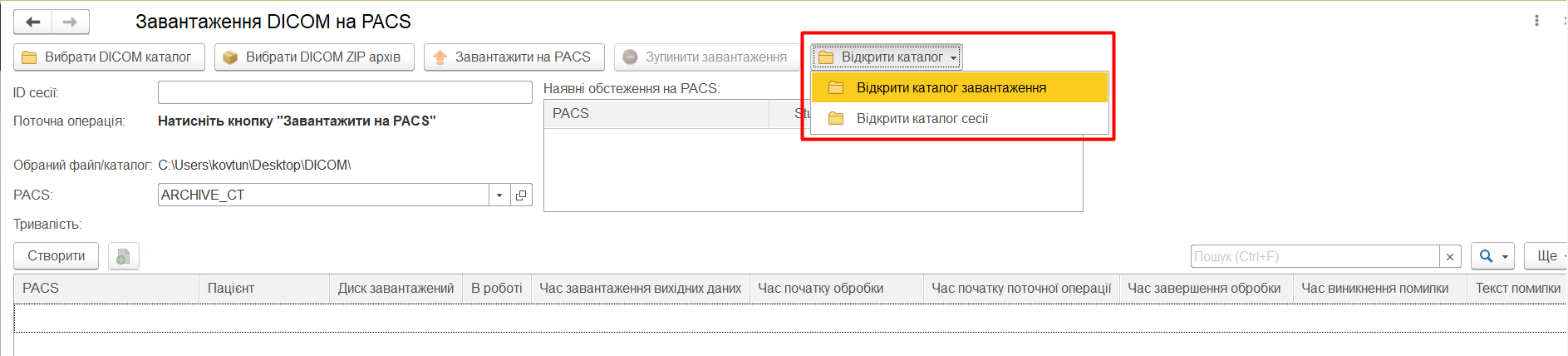Select Відкрити каталог завантаження menu item
The height and width of the screenshot is (356, 1568).
coord(951,88)
